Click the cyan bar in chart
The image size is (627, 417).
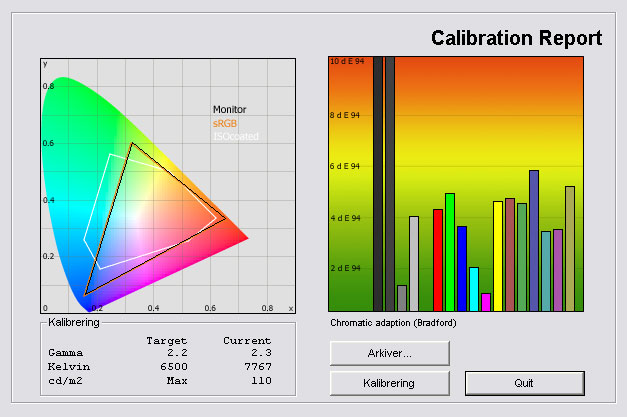coord(473,289)
